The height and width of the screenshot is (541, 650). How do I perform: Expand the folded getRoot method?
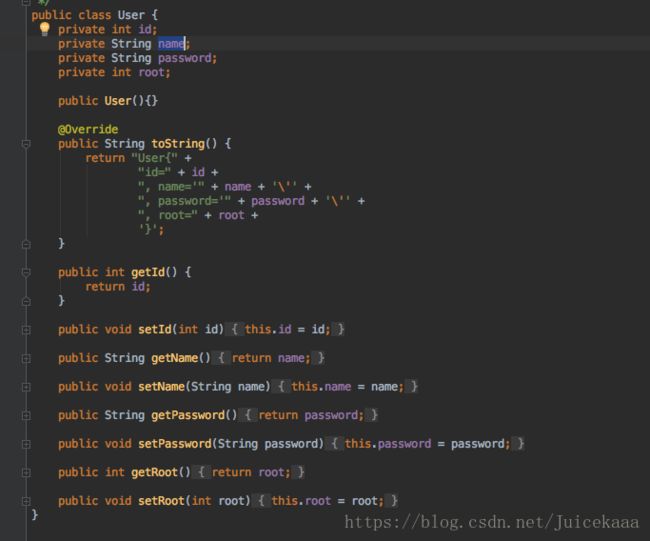click(x=26, y=473)
